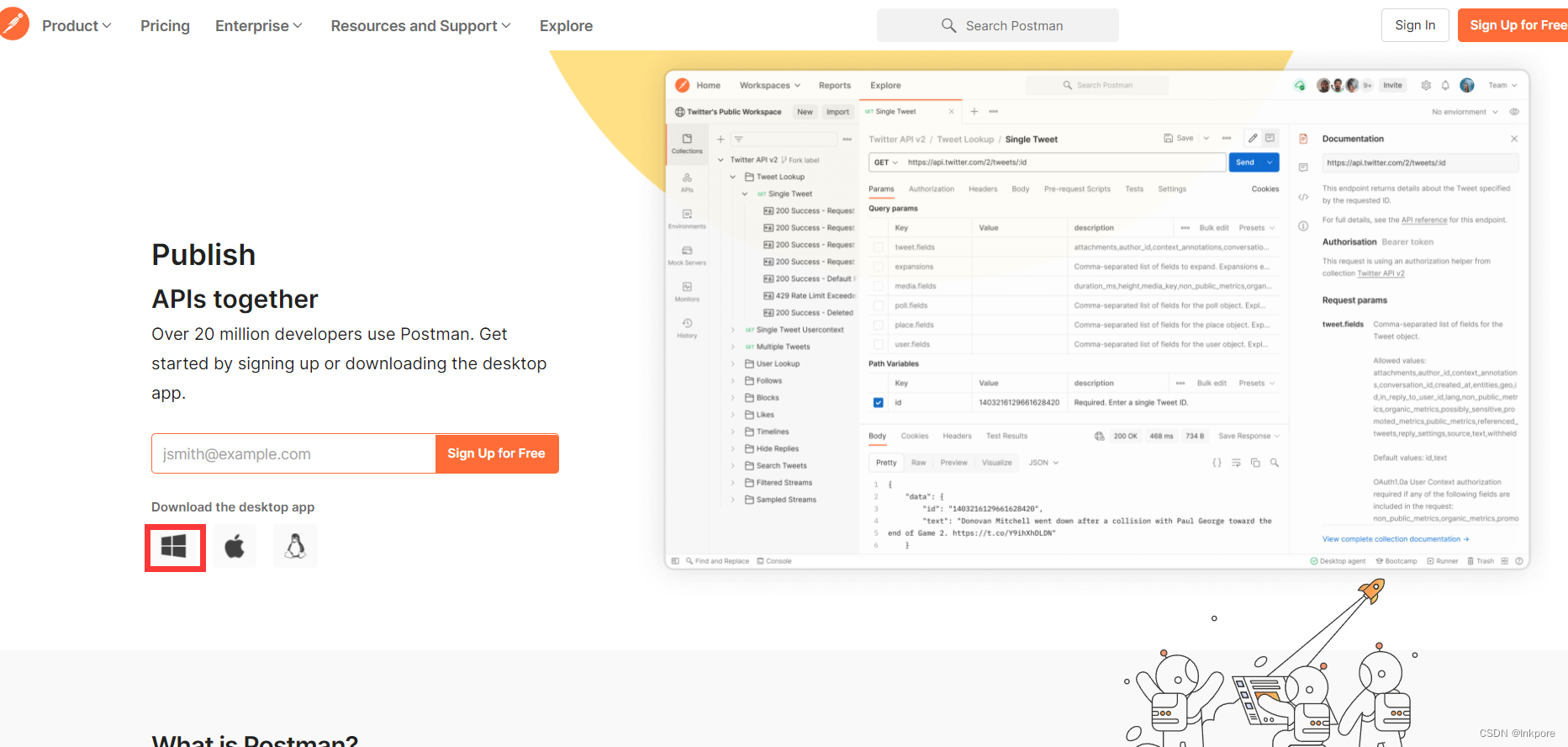The height and width of the screenshot is (747, 1568).
Task: Click the search response magnifier icon
Action: click(x=1275, y=463)
